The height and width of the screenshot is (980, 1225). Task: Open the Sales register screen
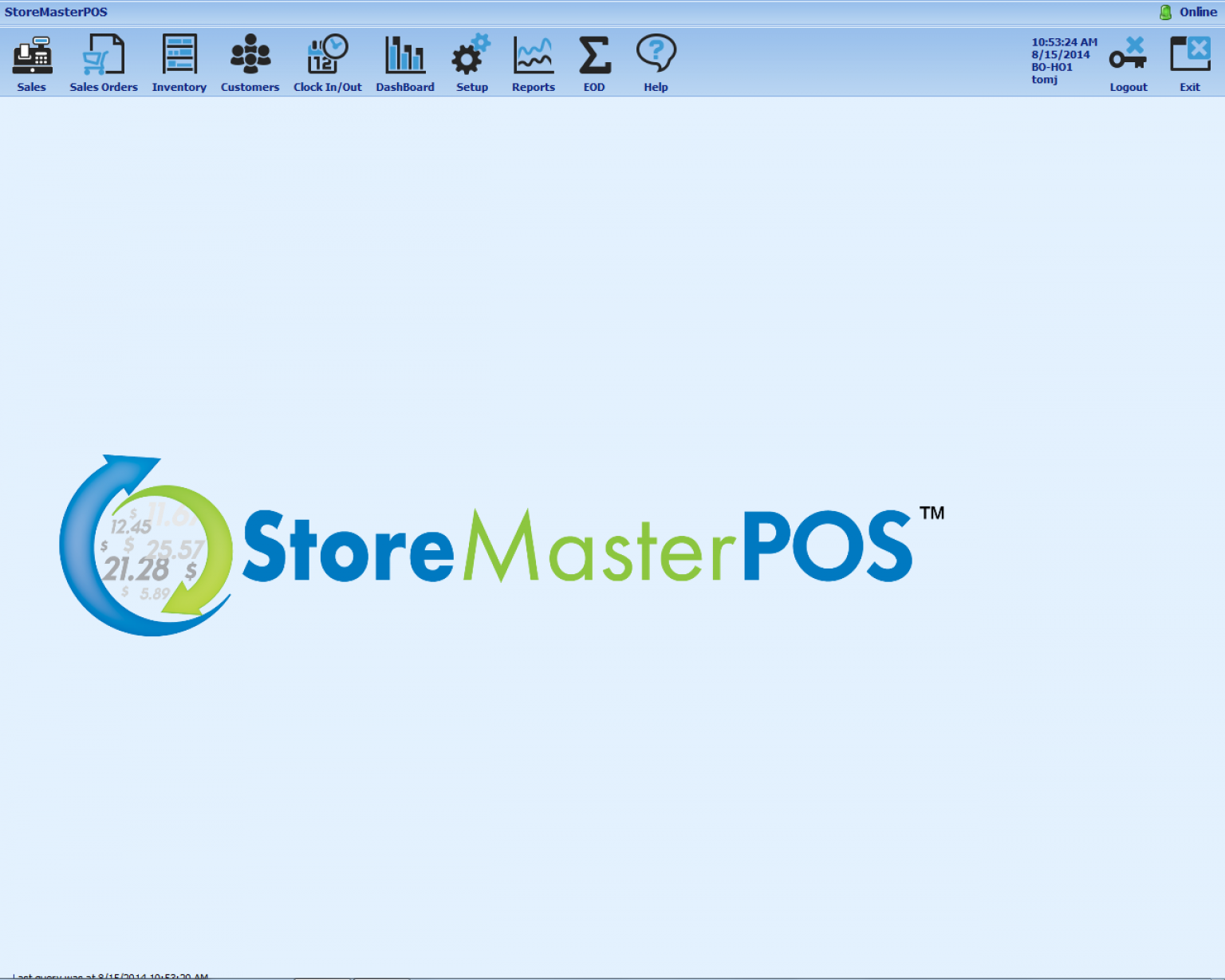[32, 56]
